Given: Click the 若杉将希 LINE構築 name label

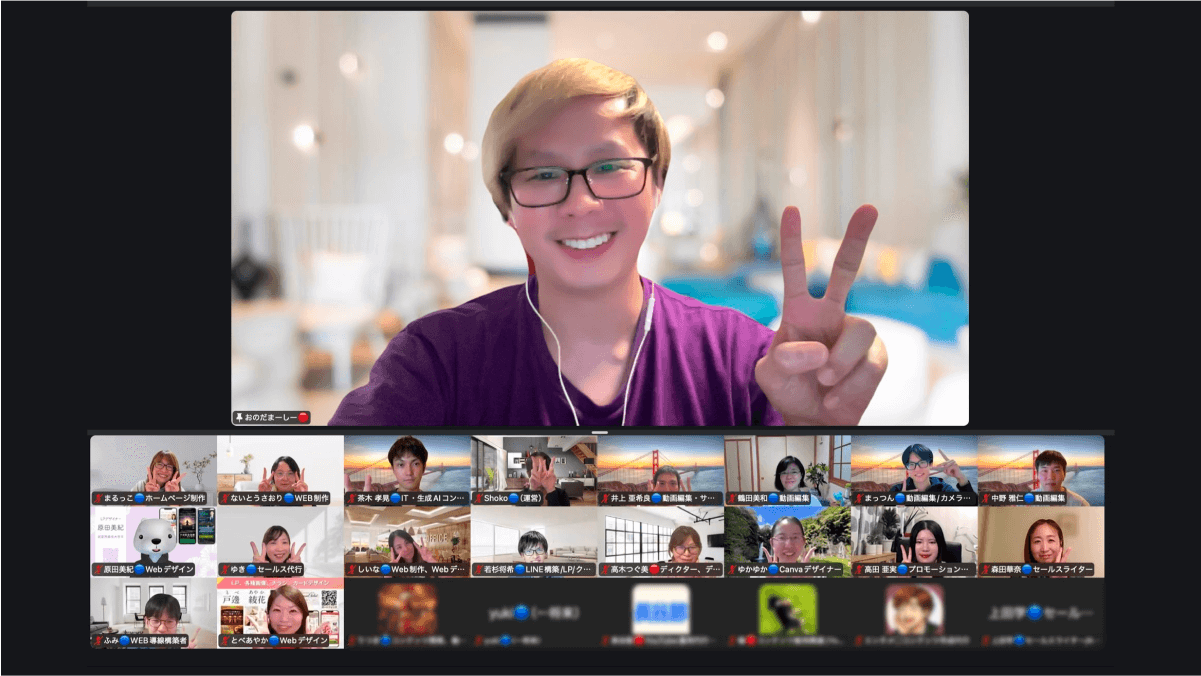Looking at the screenshot, I should pos(538,570).
